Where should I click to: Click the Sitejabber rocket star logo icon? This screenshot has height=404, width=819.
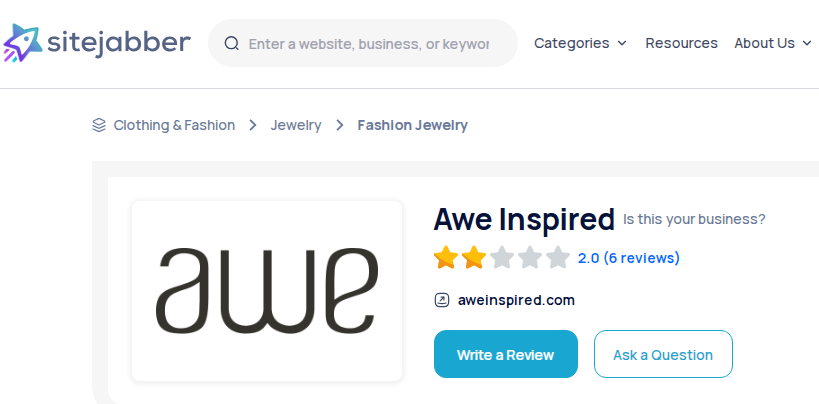pos(22,43)
